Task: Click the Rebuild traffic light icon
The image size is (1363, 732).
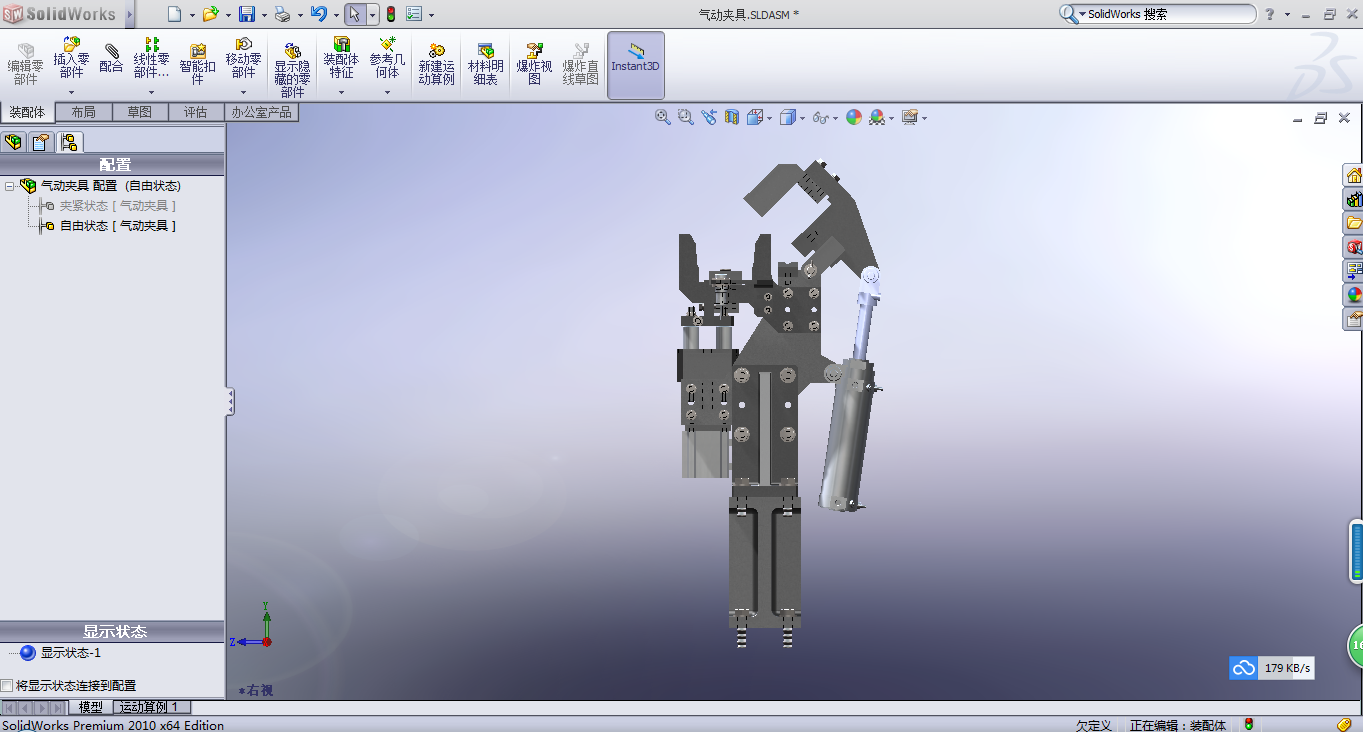Action: click(390, 14)
